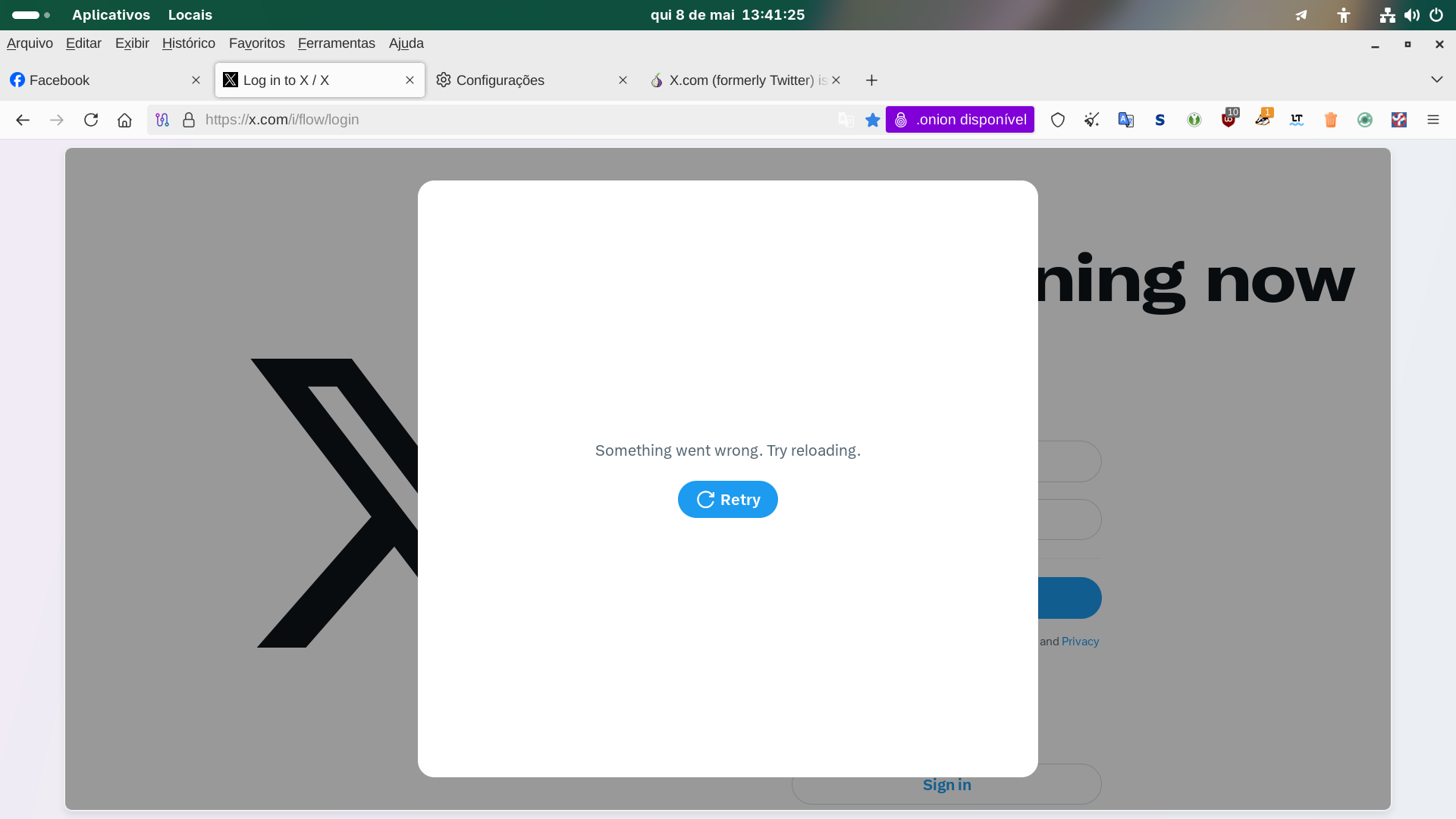The width and height of the screenshot is (1456, 819).
Task: Open the Aplicativos menu in top panel
Action: point(111,15)
